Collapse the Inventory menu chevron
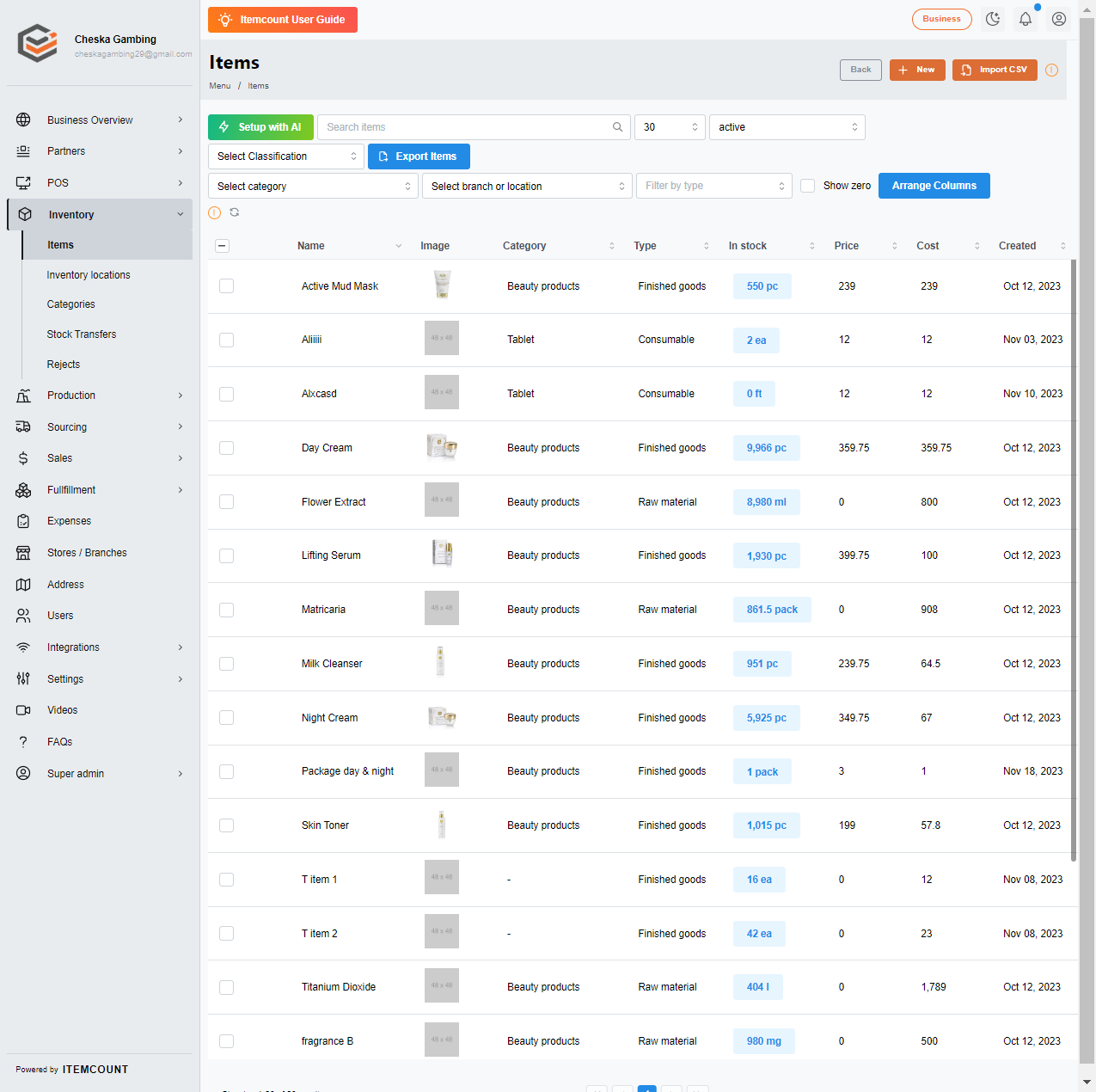Viewport: 1096px width, 1092px height. [x=181, y=214]
